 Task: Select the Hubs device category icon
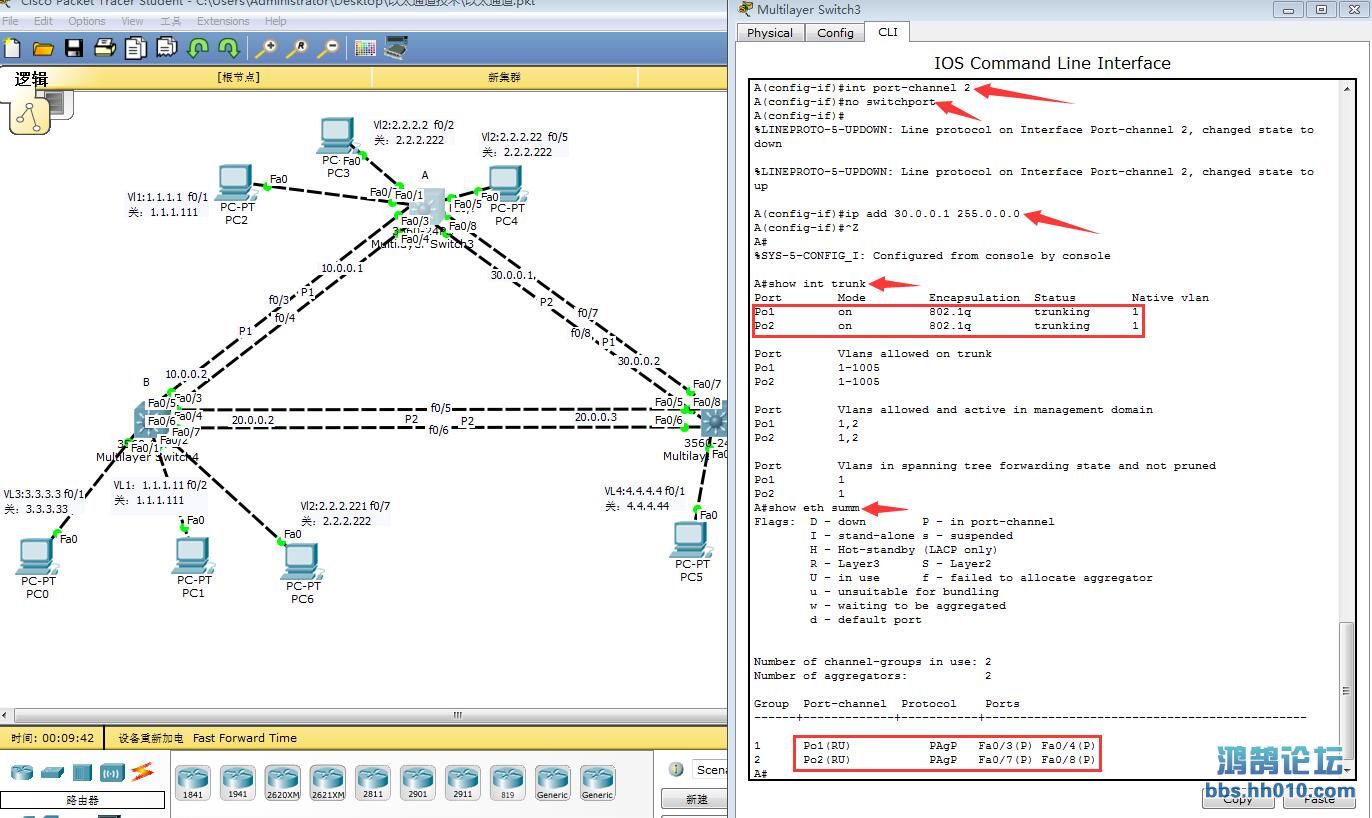pos(82,772)
